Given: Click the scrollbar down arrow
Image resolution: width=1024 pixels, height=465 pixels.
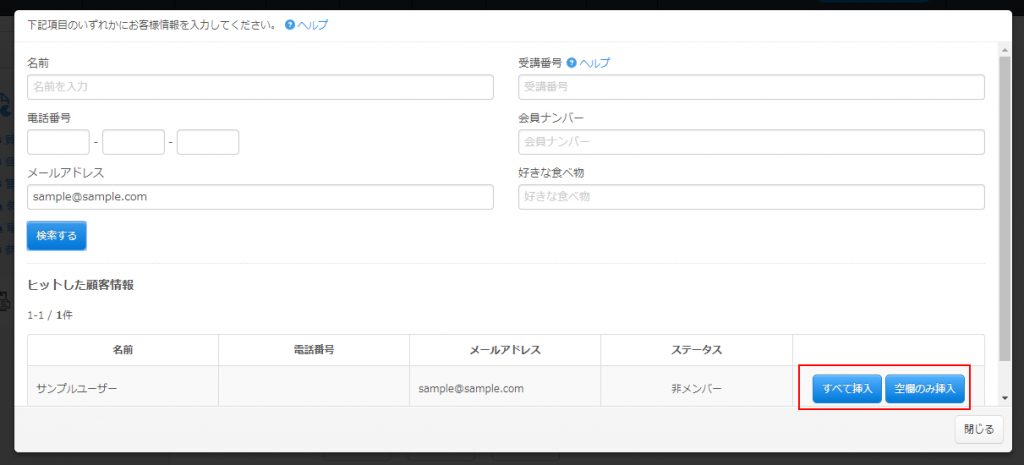Looking at the screenshot, I should coord(1004,398).
